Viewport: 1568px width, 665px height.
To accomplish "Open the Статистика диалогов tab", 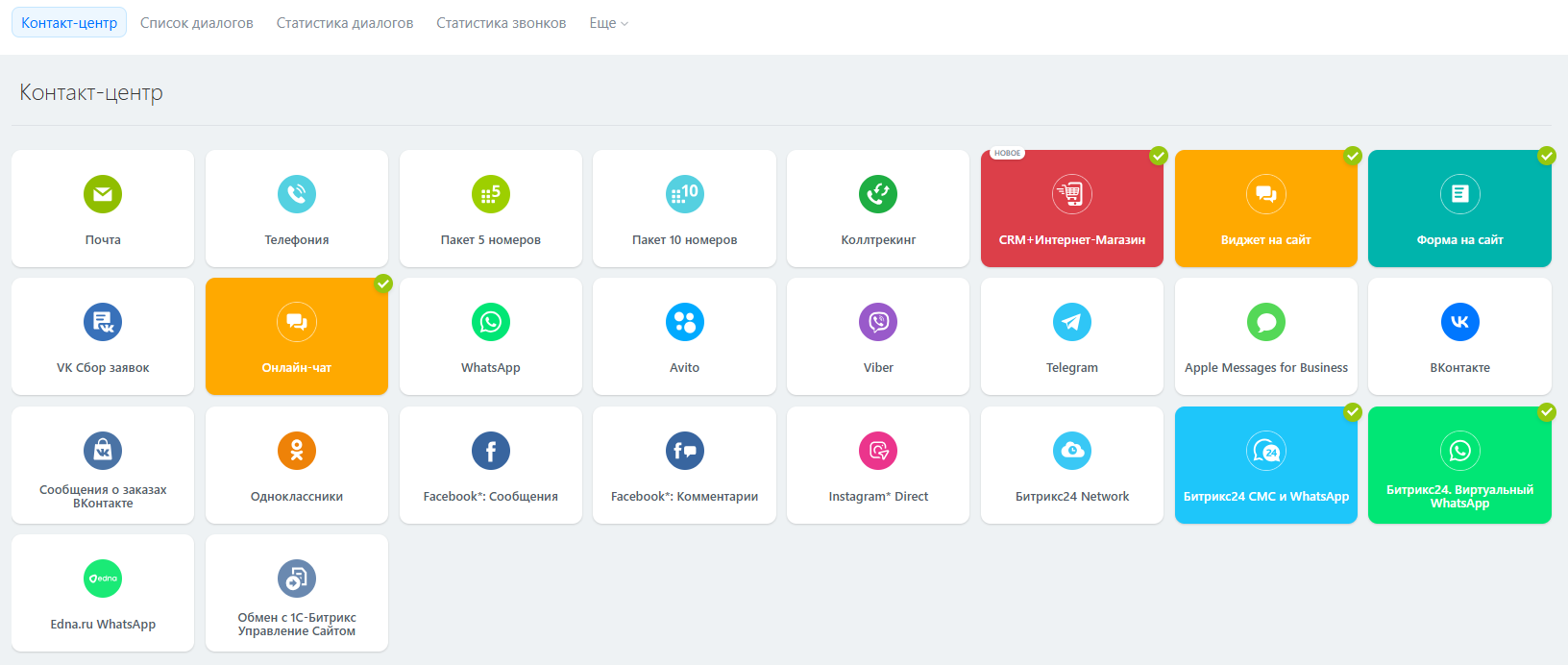I will pyautogui.click(x=345, y=23).
